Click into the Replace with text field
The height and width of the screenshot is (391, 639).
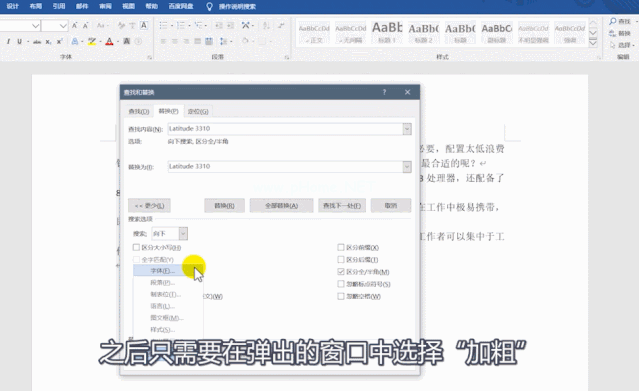(x=285, y=166)
